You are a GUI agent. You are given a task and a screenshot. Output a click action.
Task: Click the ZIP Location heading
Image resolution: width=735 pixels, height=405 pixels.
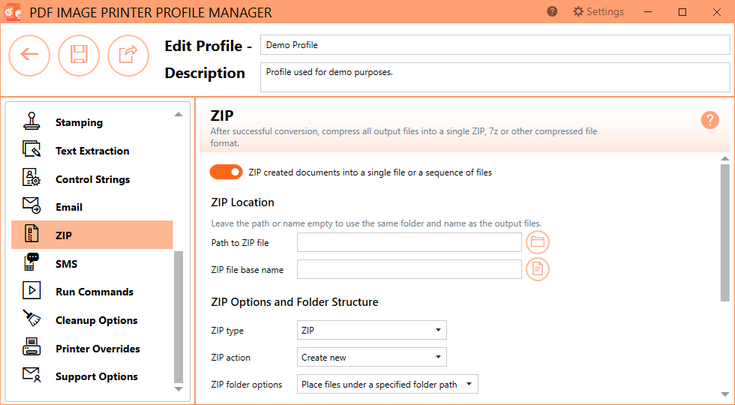click(x=243, y=202)
